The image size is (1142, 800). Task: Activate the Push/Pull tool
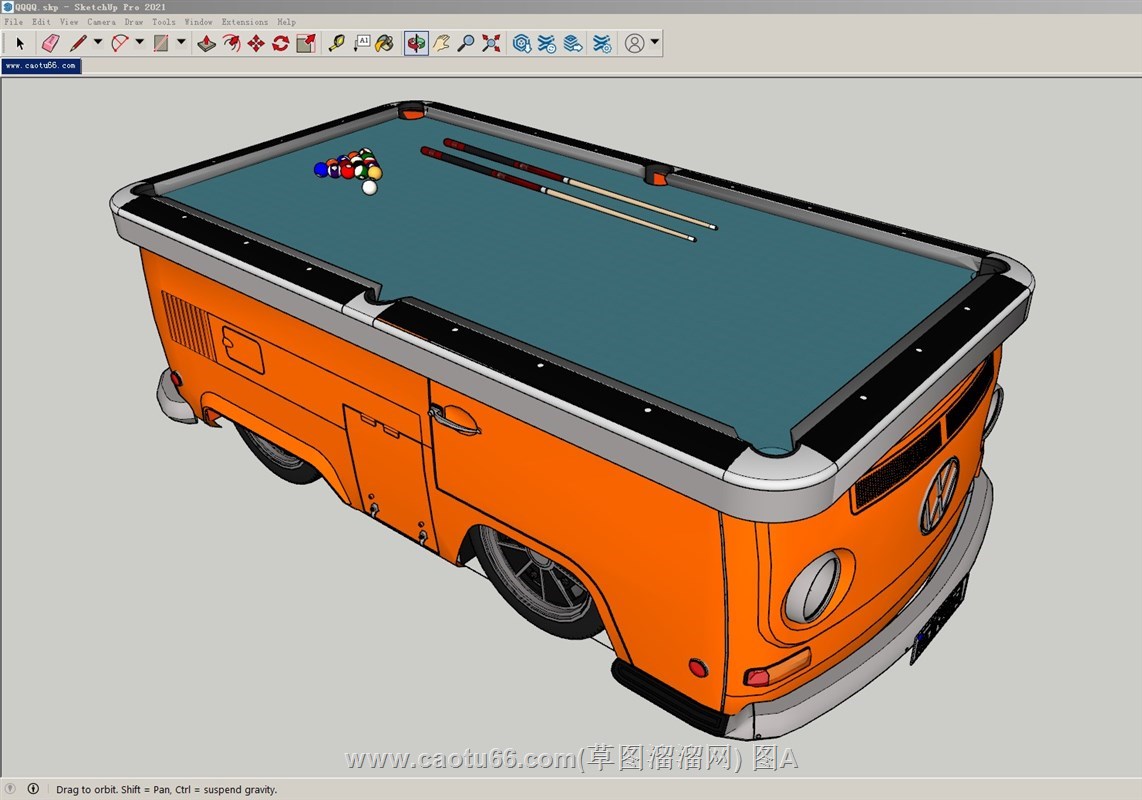[207, 44]
